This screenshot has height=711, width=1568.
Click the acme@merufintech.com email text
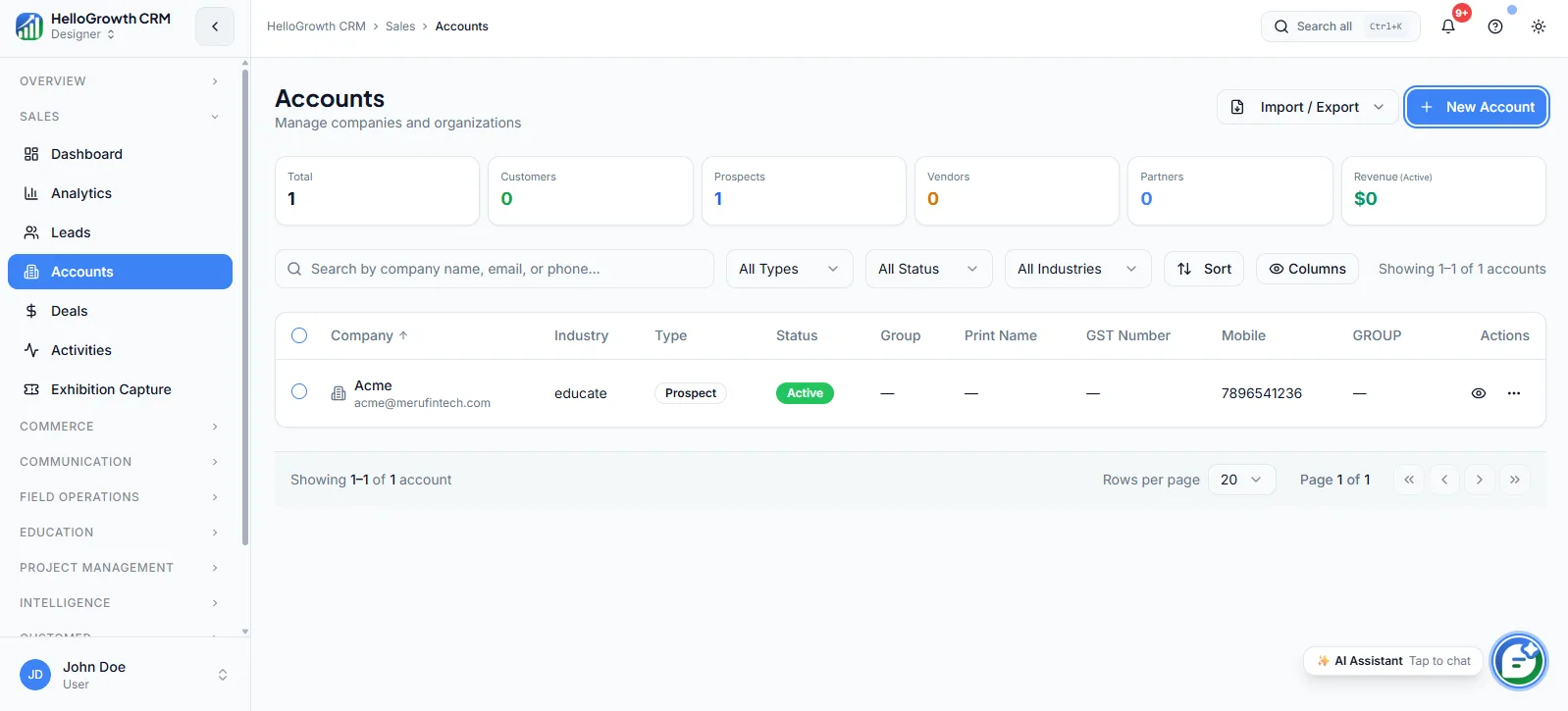[422, 403]
